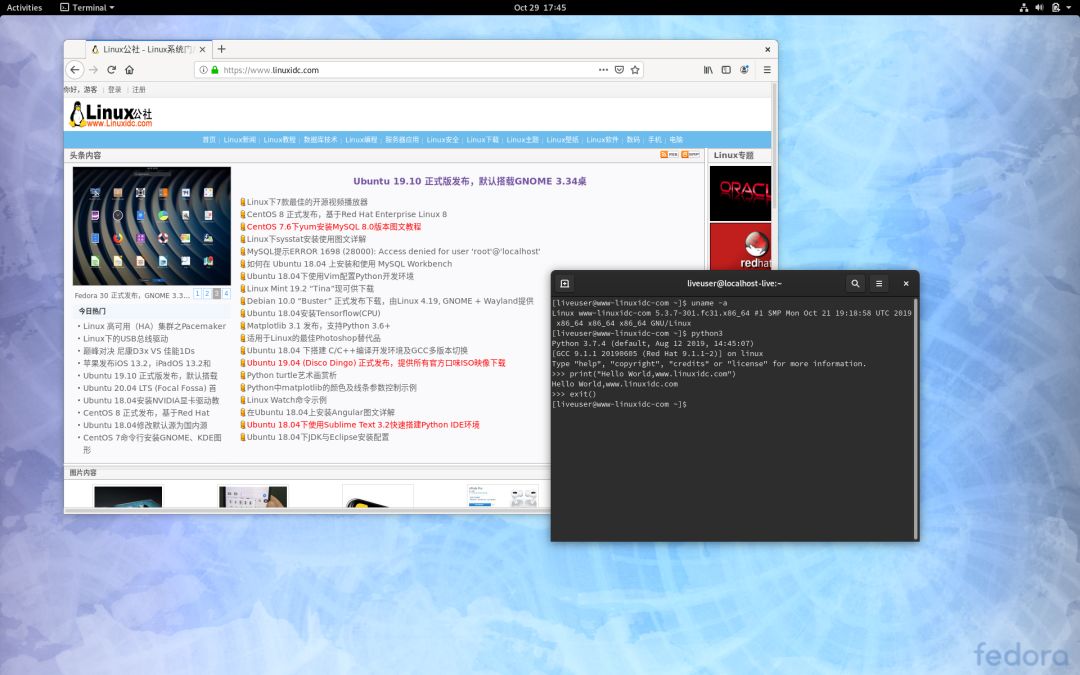Viewport: 1080px width, 675px height.
Task: Click the terminal search button
Action: [x=855, y=283]
